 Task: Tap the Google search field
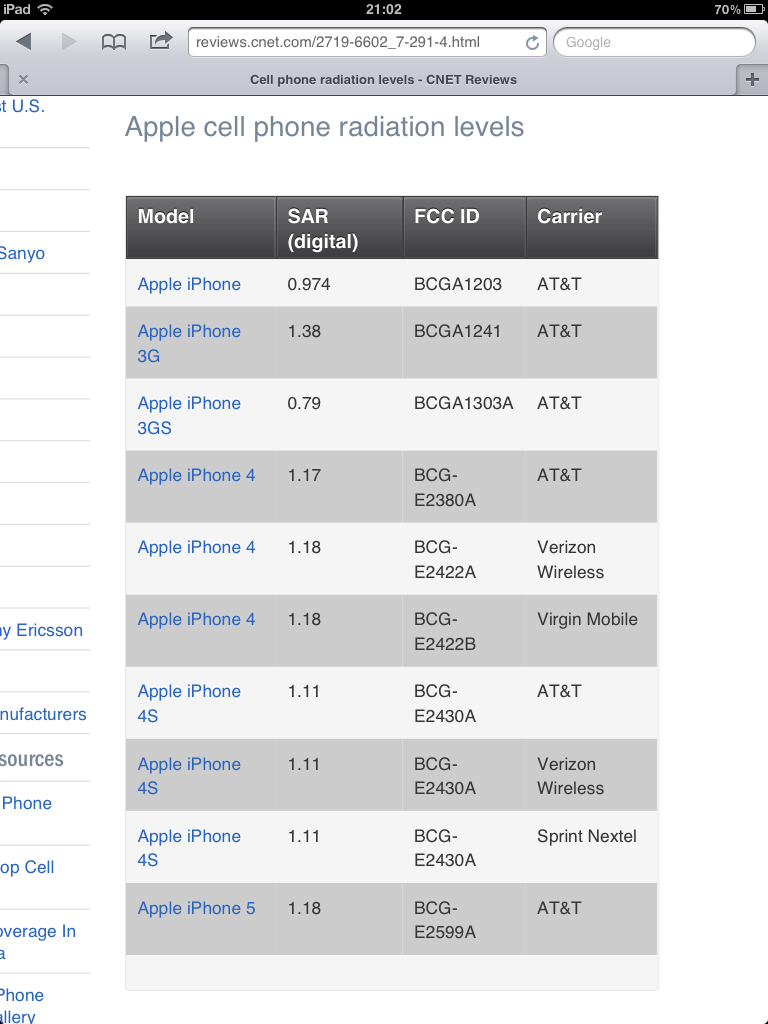[x=654, y=42]
